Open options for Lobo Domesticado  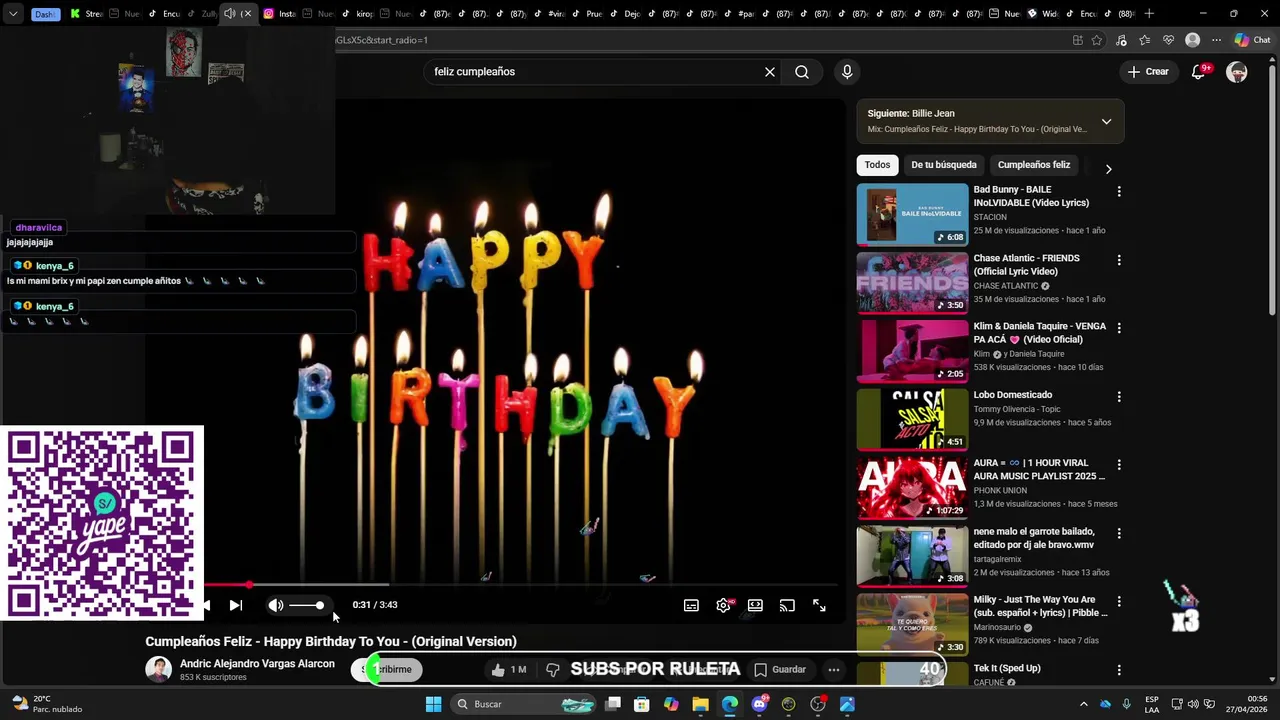tap(1119, 397)
